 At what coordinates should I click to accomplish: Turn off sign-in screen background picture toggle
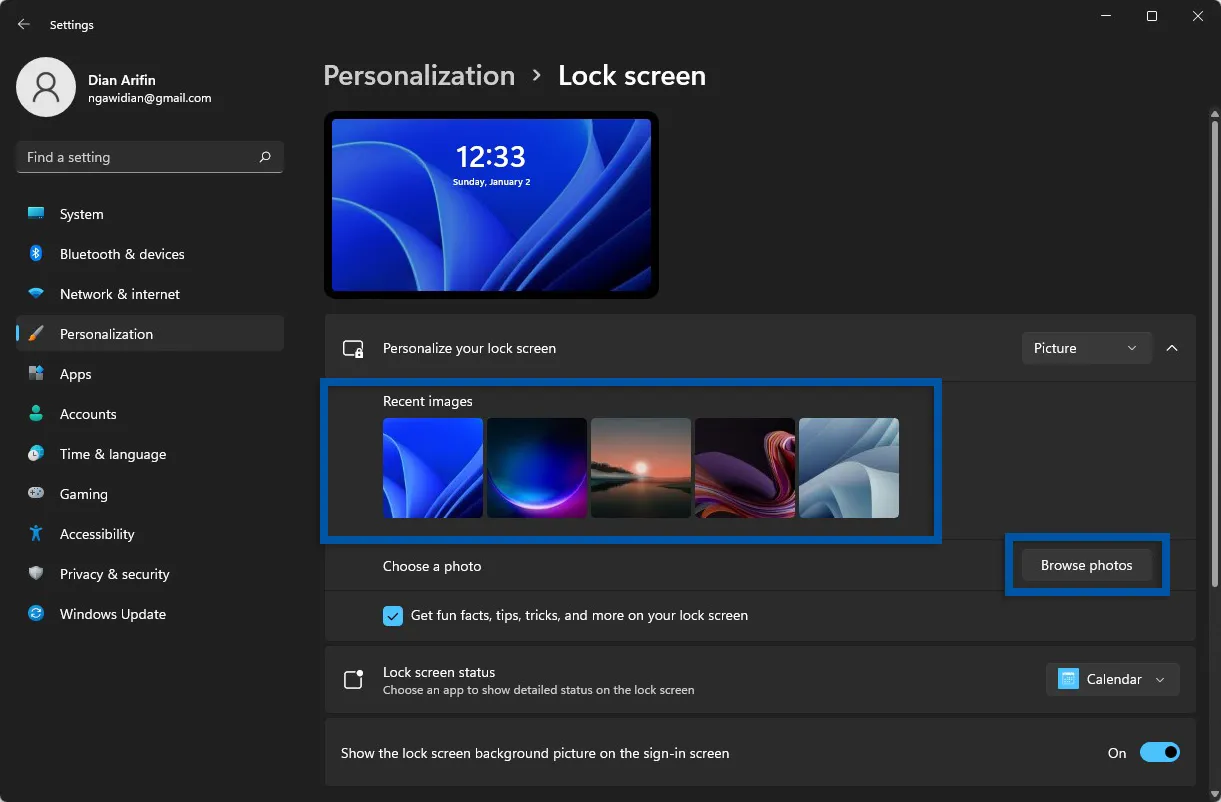1159,753
